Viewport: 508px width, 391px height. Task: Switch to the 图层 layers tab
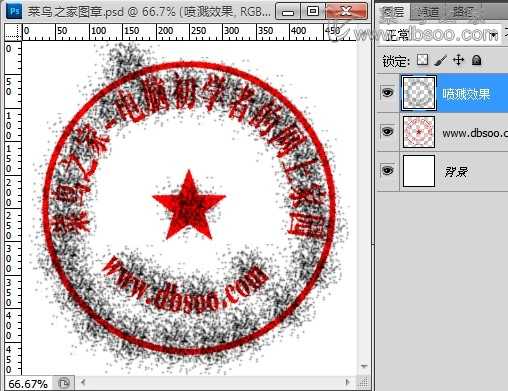pyautogui.click(x=393, y=12)
